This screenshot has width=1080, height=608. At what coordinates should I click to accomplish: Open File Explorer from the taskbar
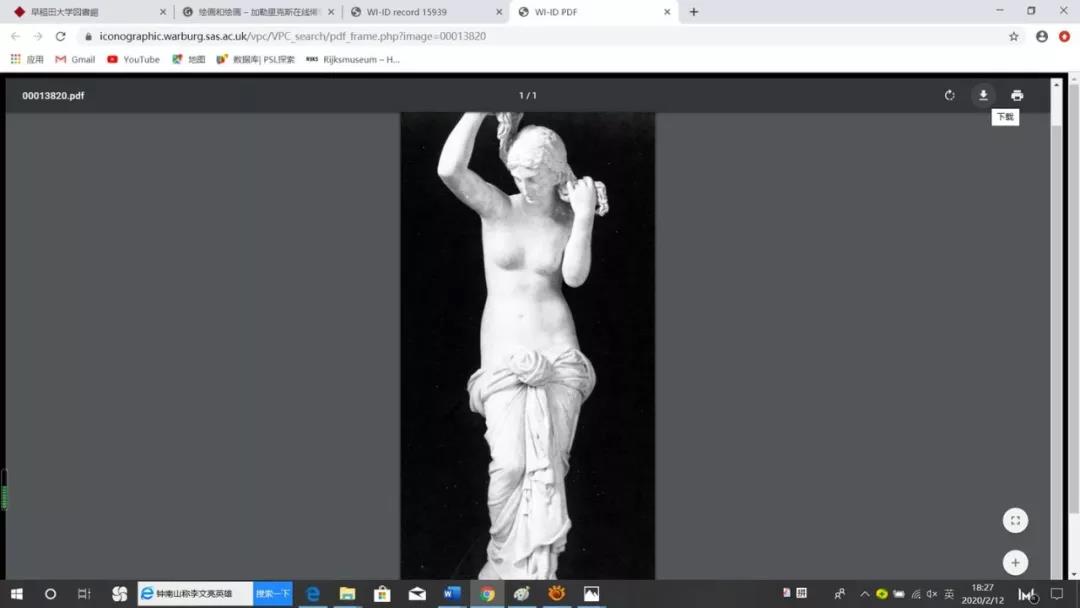click(x=347, y=593)
